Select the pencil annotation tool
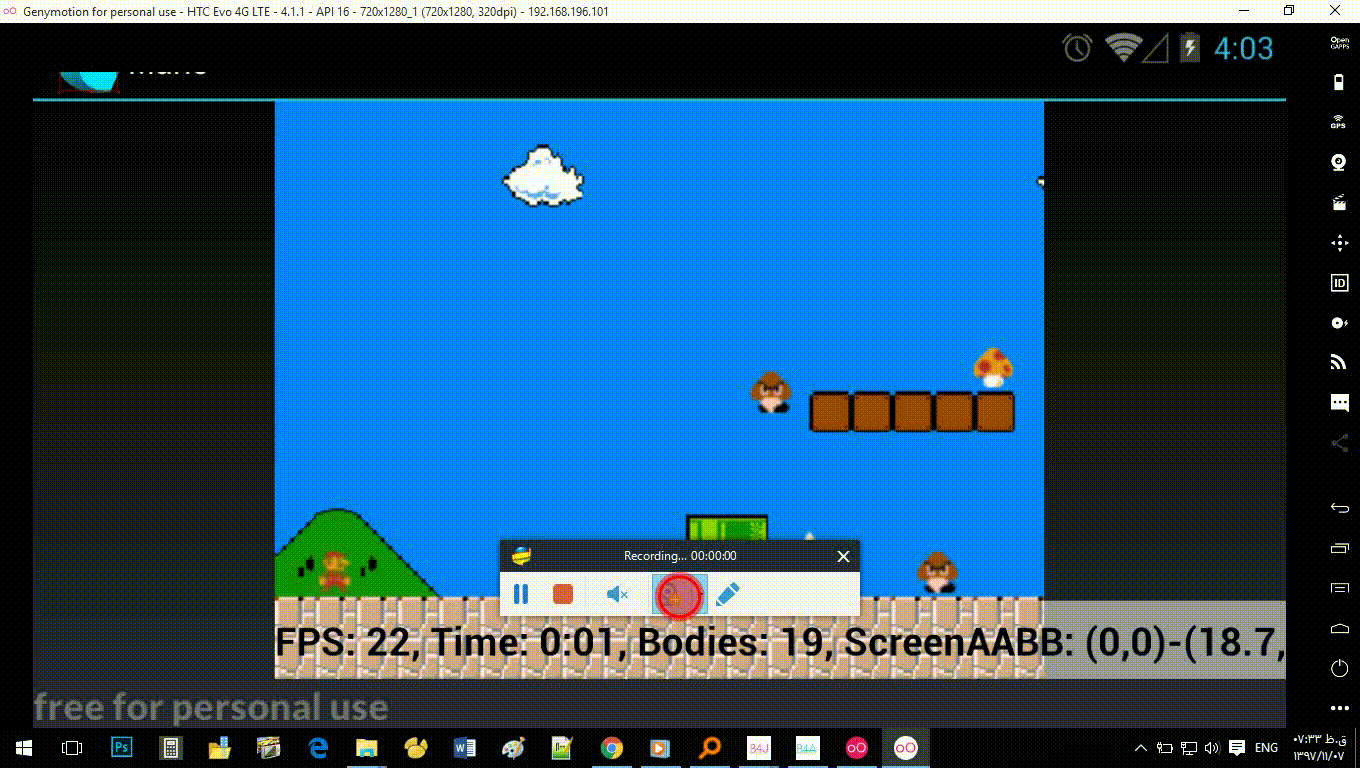 728,594
